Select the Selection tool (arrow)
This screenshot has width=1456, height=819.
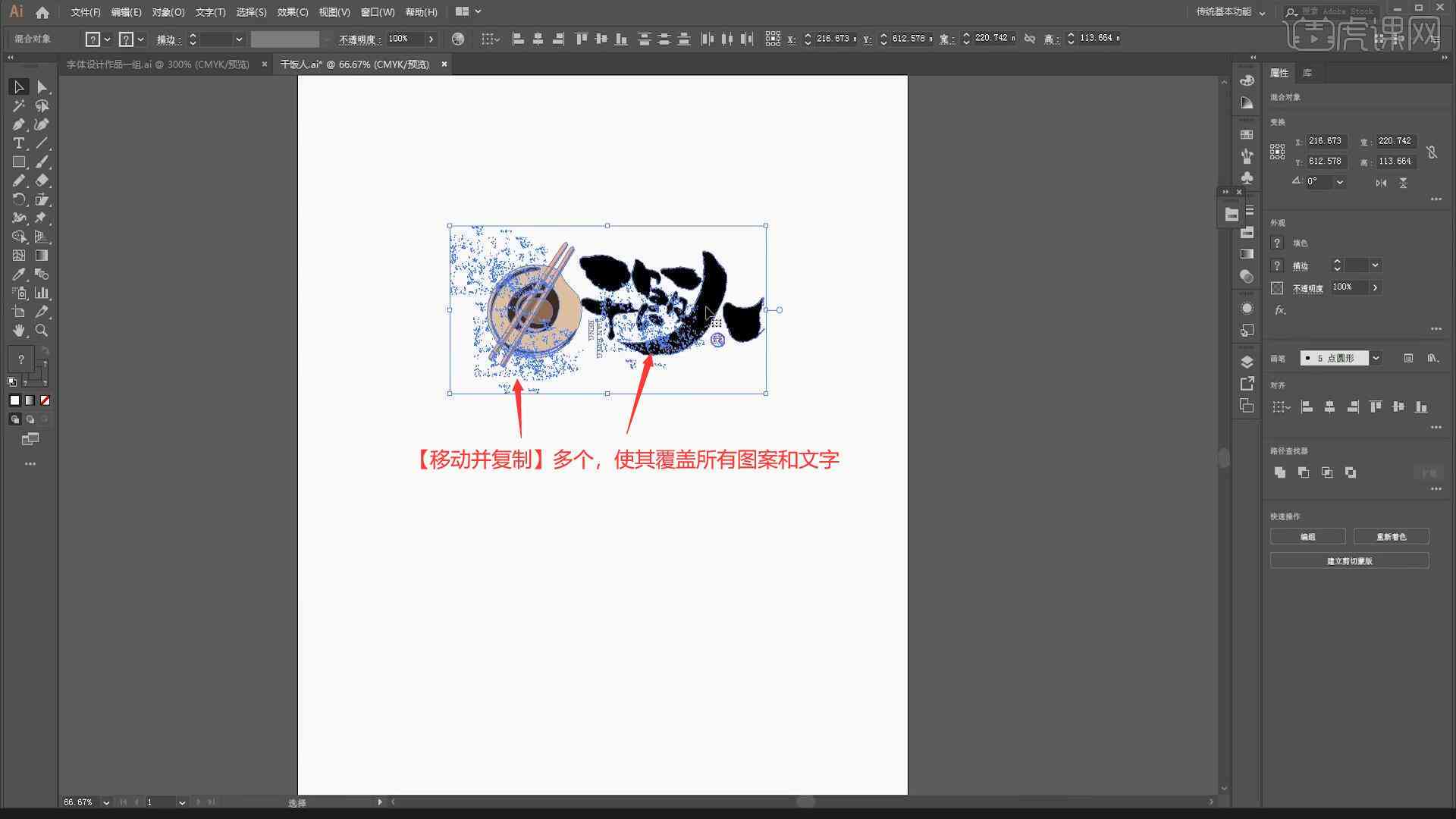pos(18,87)
